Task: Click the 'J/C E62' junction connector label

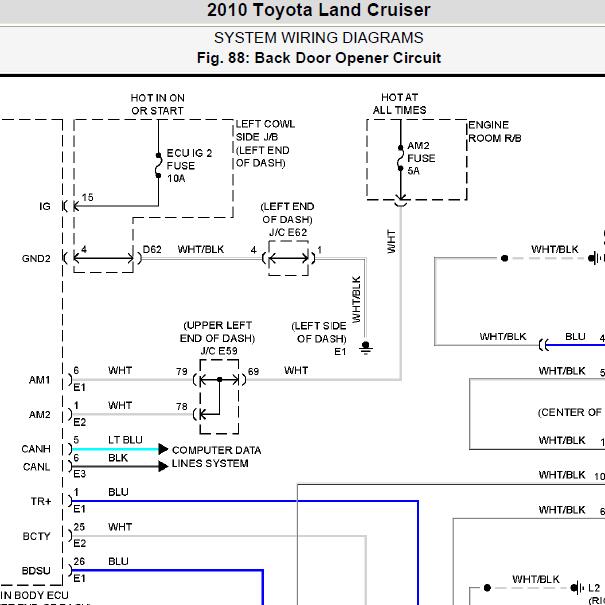Action: pyautogui.click(x=288, y=233)
